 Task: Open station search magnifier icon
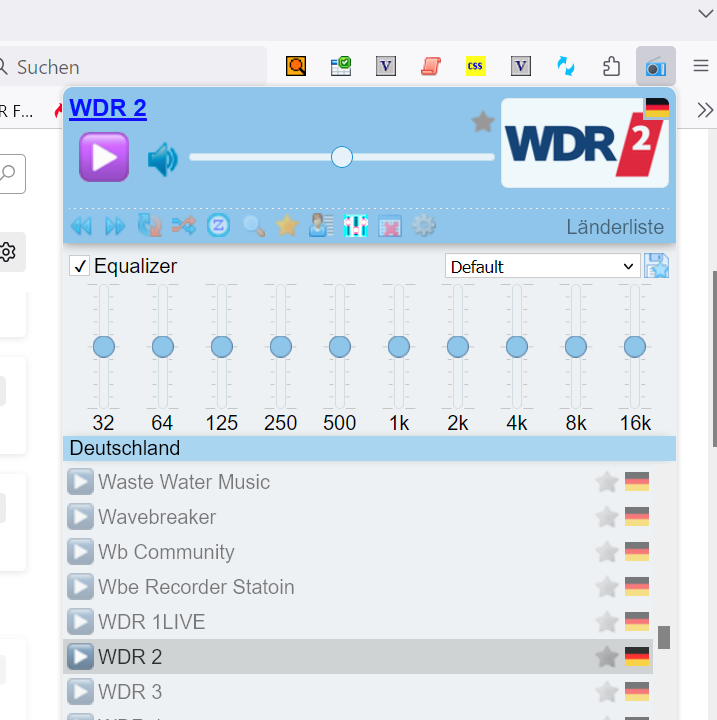pyautogui.click(x=253, y=226)
